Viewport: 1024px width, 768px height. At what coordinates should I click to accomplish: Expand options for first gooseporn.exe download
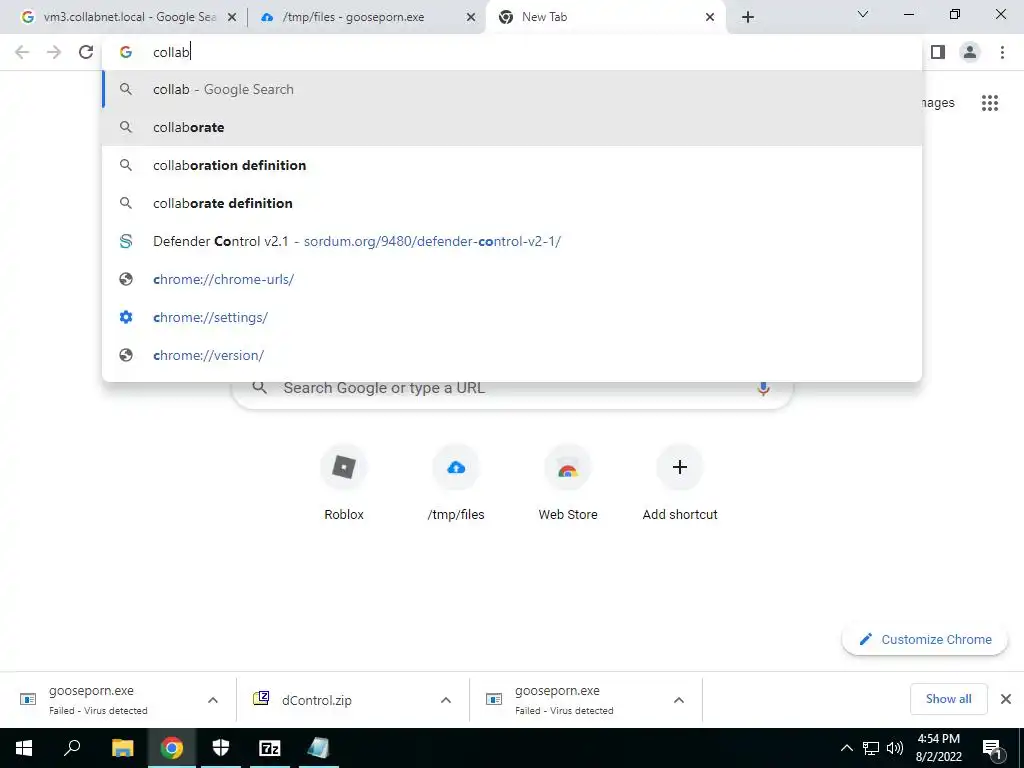[213, 700]
